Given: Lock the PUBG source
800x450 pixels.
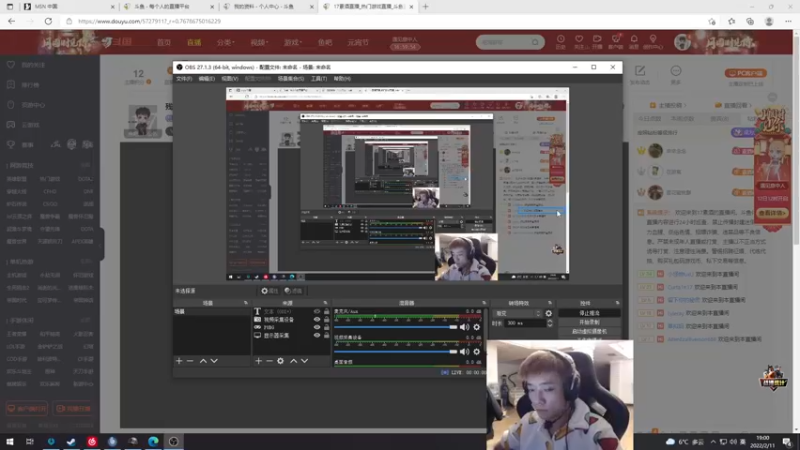Looking at the screenshot, I should coord(327,328).
